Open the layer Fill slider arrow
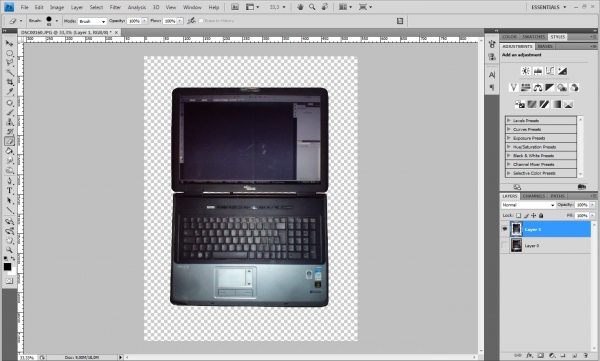Image resolution: width=600 pixels, height=361 pixels. tap(592, 216)
